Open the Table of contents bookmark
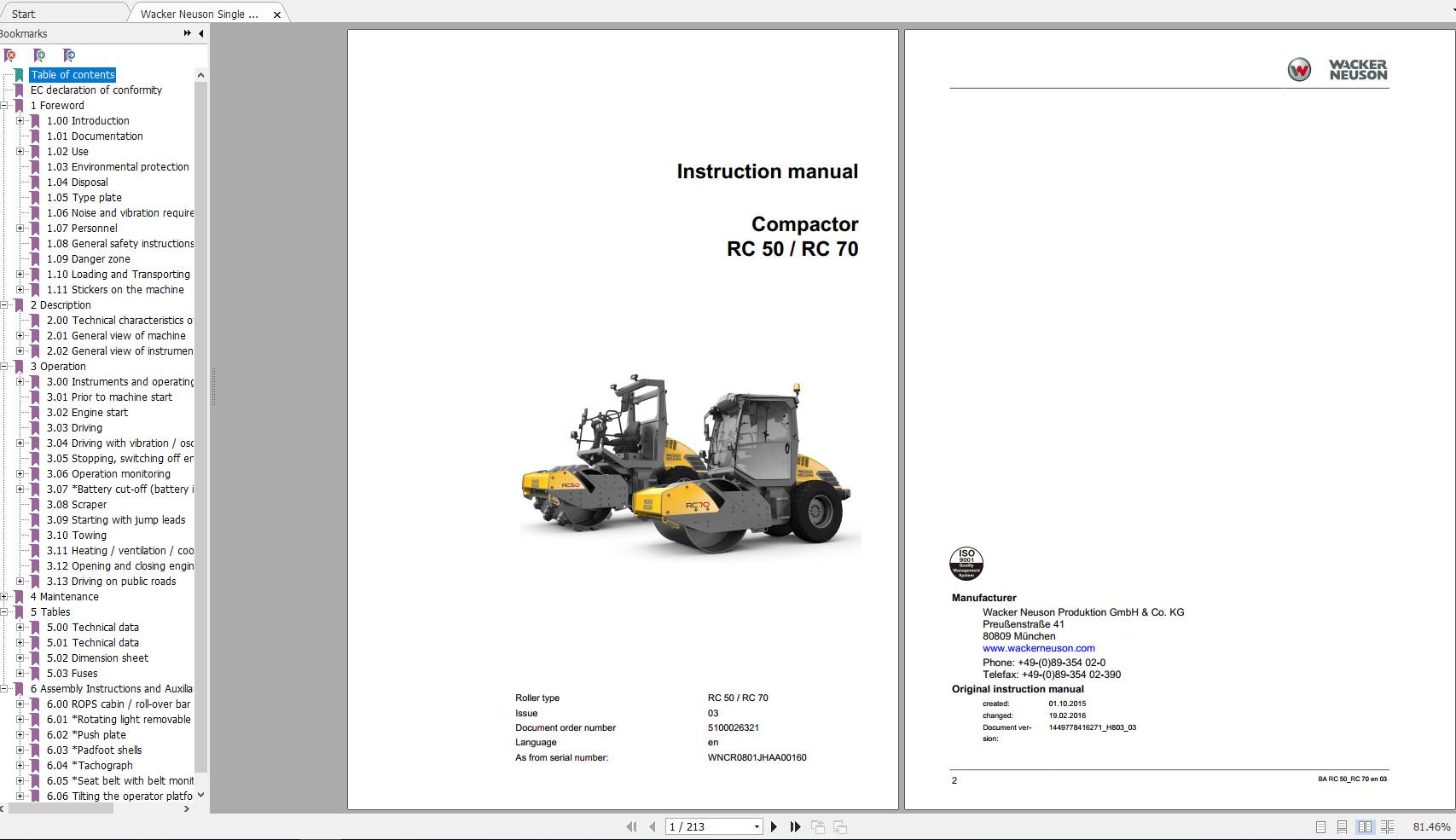Viewport: 1456px width, 840px height. 73,75
